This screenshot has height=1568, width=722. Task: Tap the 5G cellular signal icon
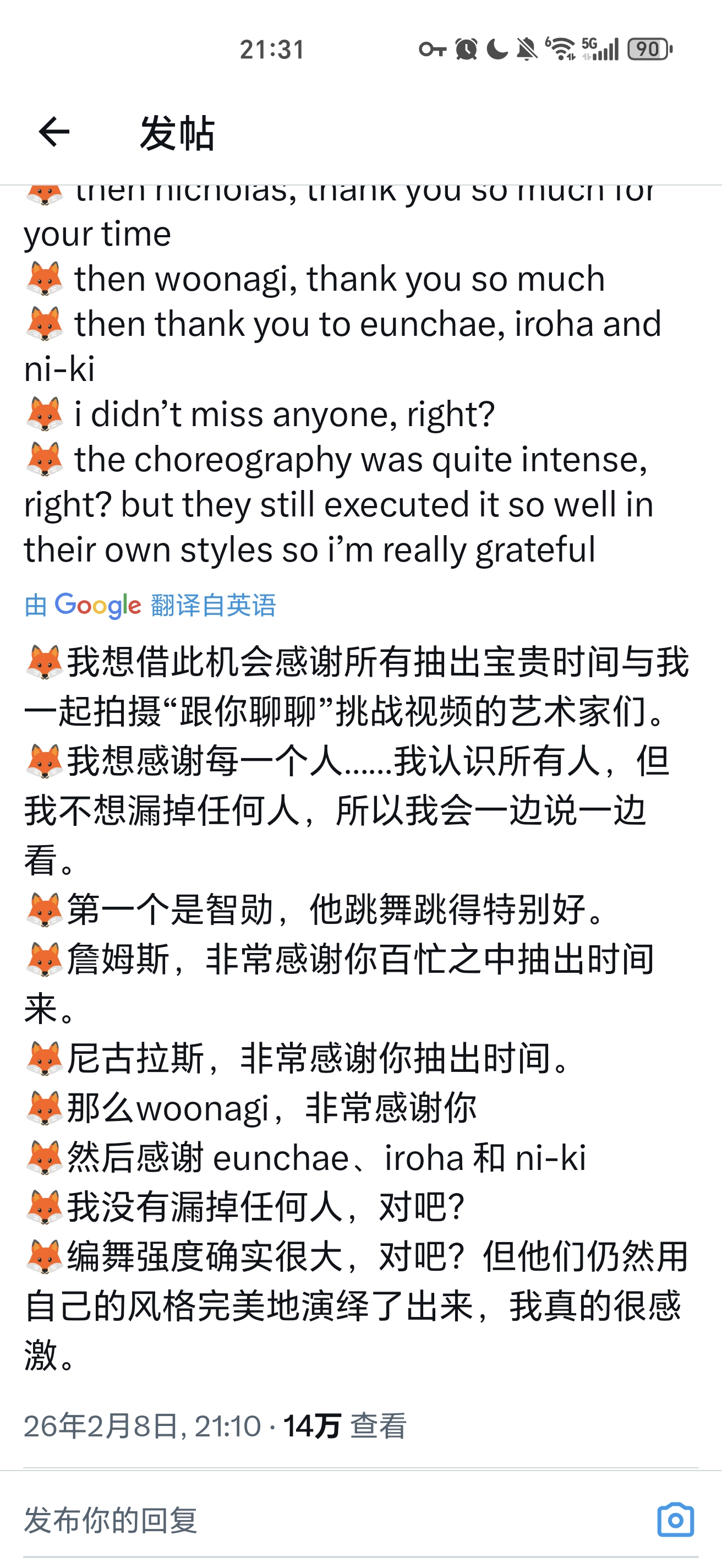click(600, 50)
